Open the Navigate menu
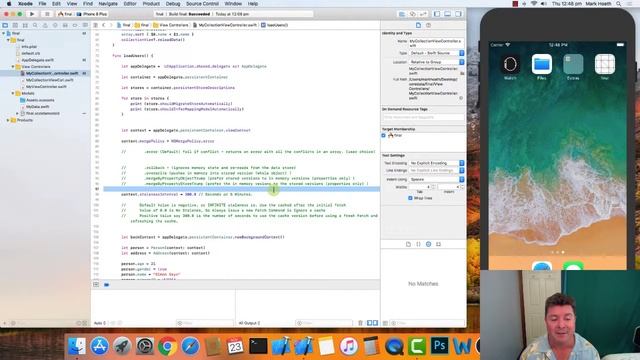This screenshot has height=360, width=640. [108, 4]
